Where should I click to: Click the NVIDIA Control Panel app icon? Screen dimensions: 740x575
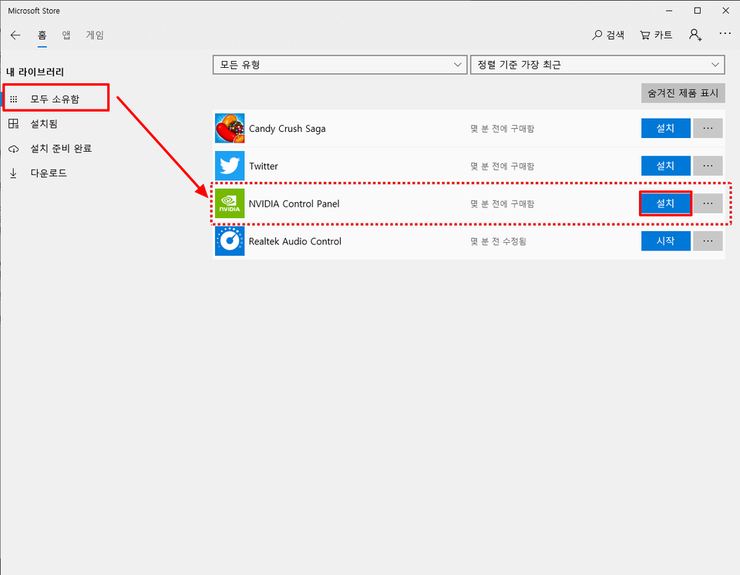point(230,203)
